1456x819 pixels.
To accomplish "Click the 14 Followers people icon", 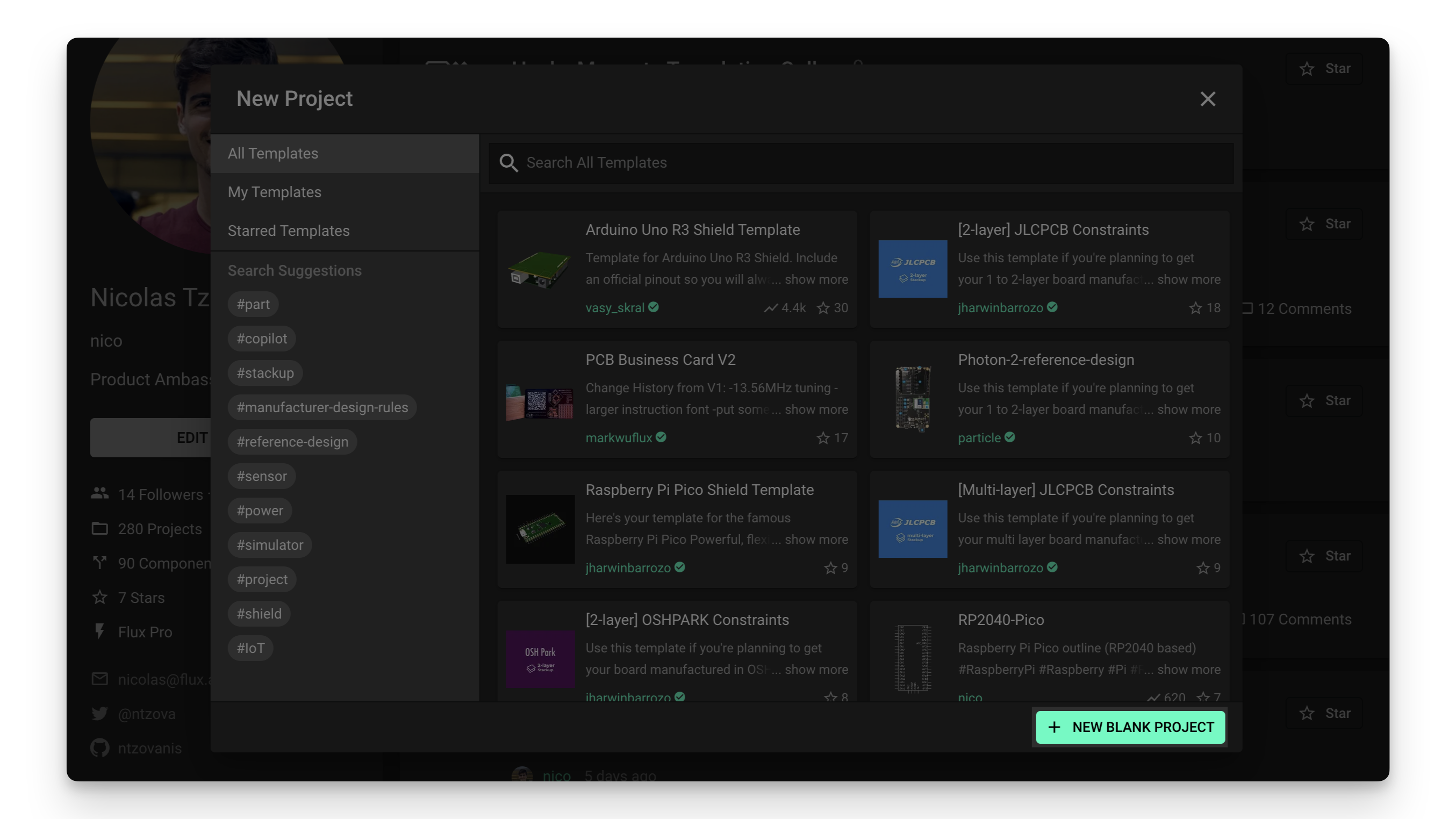I will click(99, 493).
